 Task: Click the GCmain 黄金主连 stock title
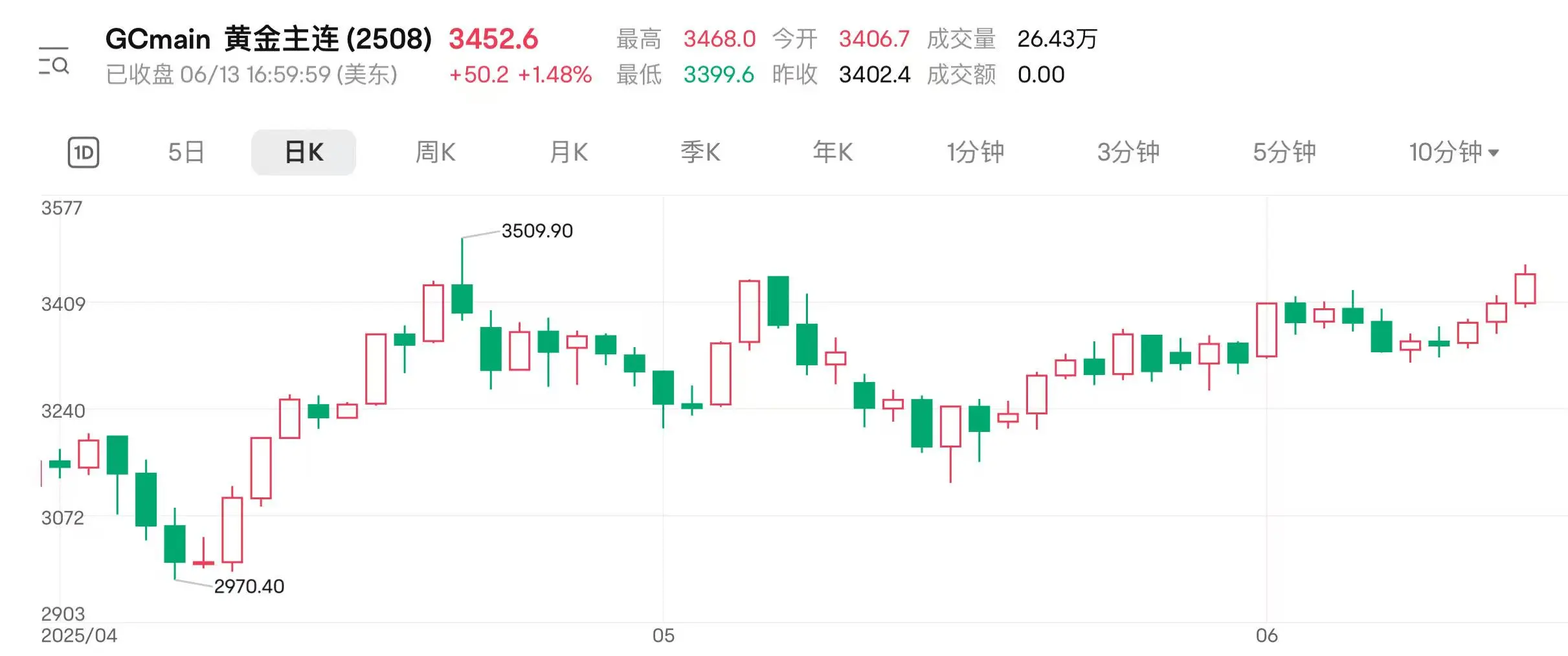click(x=269, y=39)
